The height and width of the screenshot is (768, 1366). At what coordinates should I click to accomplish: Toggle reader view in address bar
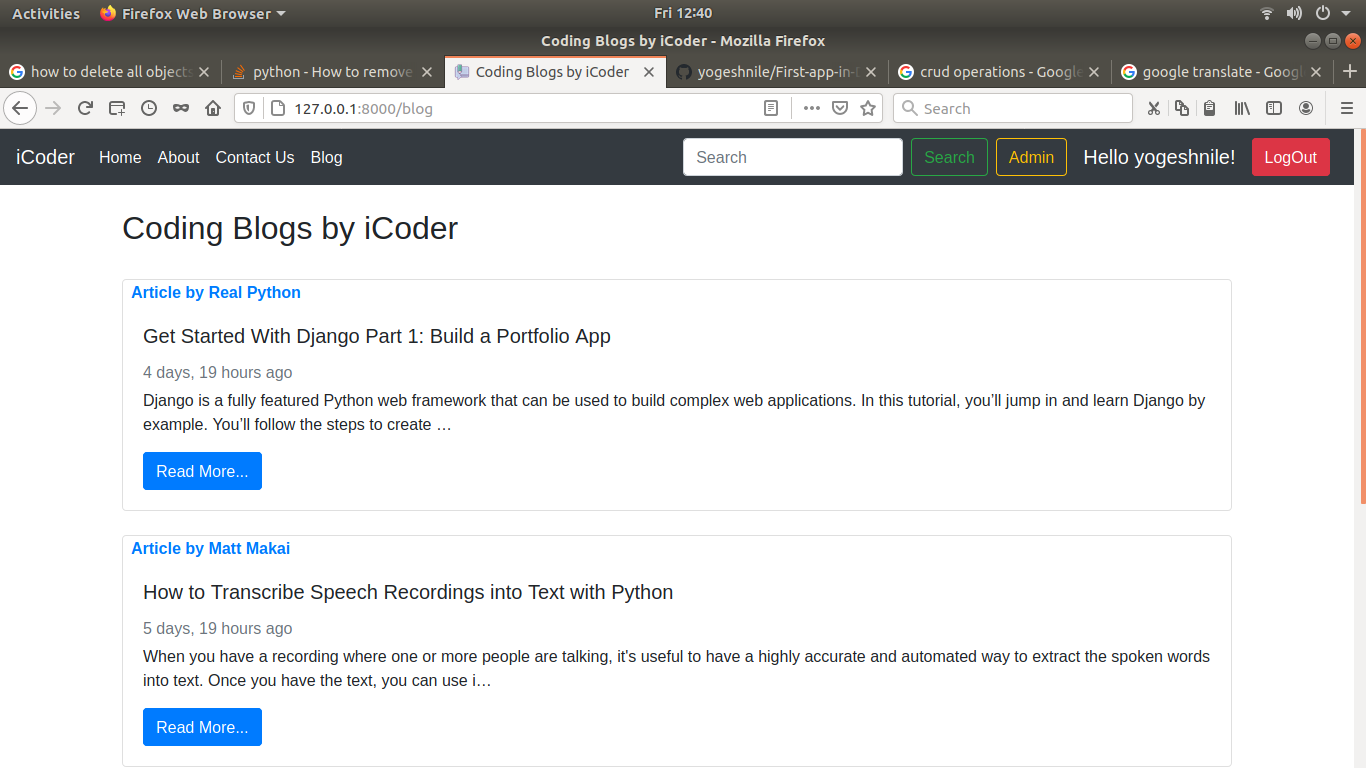click(771, 108)
